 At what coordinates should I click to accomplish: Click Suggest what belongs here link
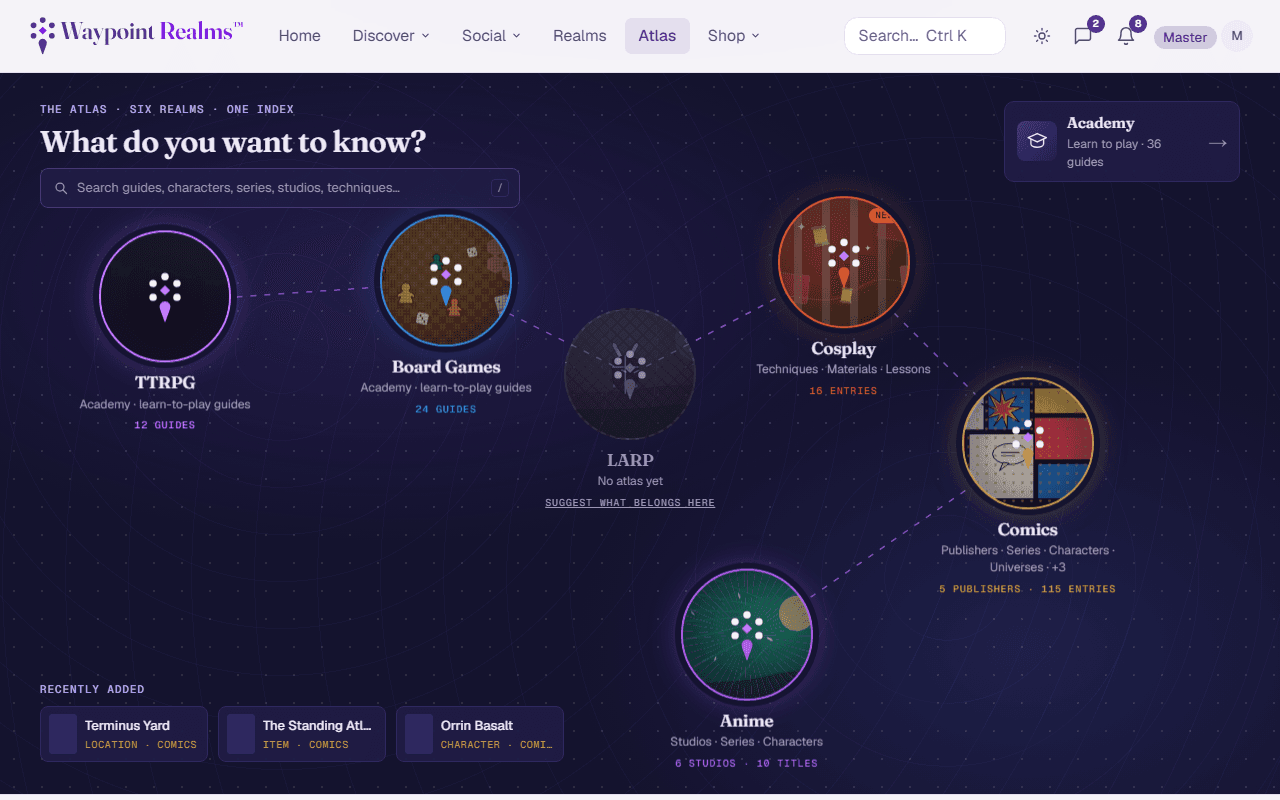(x=630, y=503)
